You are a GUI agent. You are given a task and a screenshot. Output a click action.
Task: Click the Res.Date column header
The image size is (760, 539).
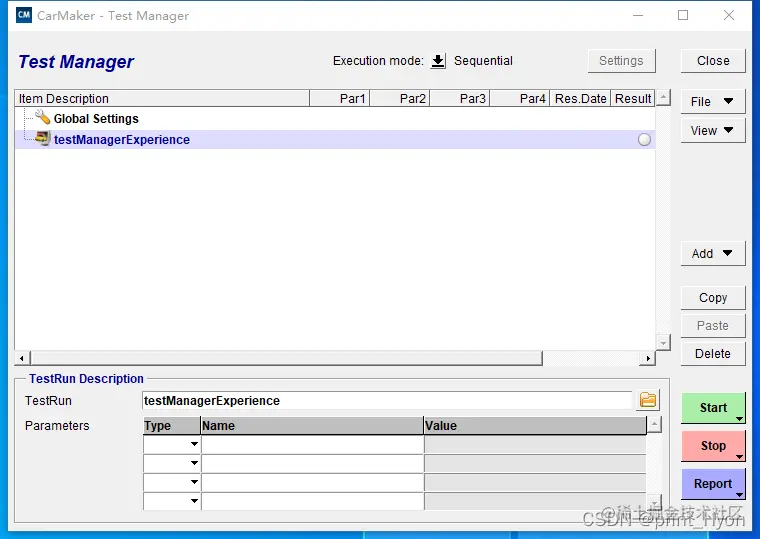pos(581,98)
